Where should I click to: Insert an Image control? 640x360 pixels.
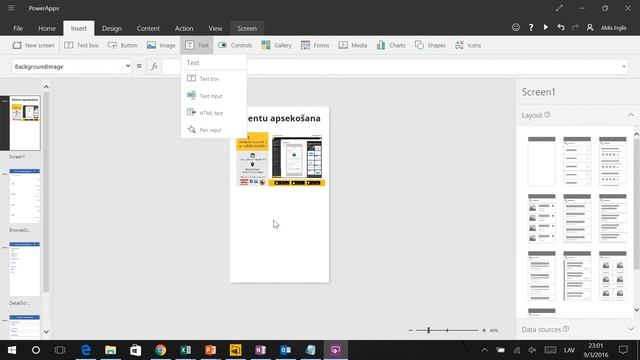click(161, 45)
